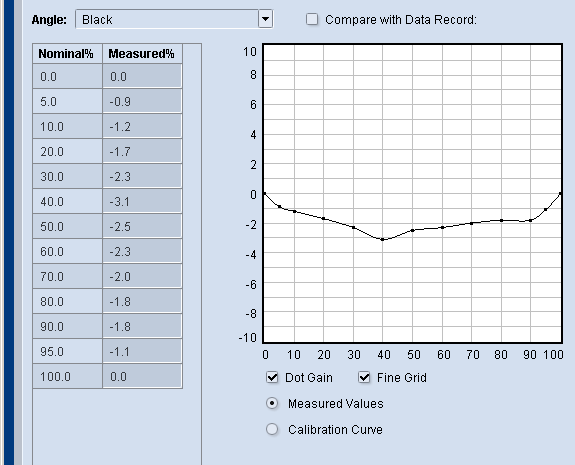Select measured value cell -2.0
Image resolution: width=575 pixels, height=465 pixels.
point(142,276)
